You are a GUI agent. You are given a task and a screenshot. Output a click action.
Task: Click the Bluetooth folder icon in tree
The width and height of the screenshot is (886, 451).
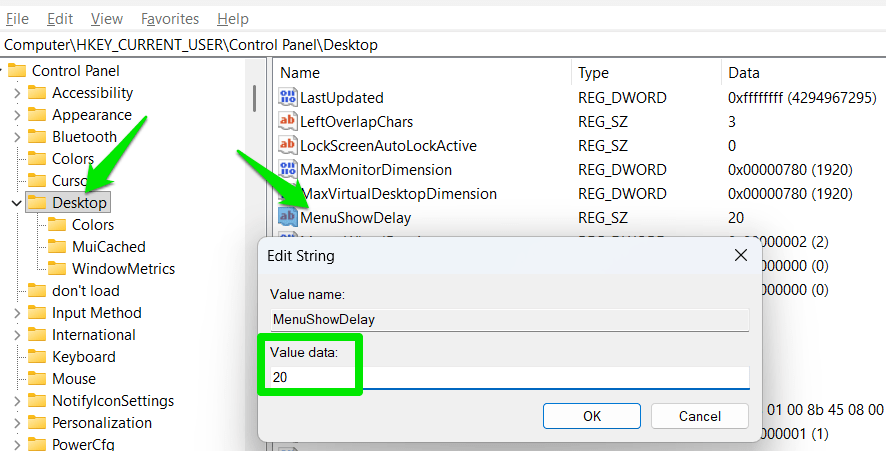click(37, 137)
